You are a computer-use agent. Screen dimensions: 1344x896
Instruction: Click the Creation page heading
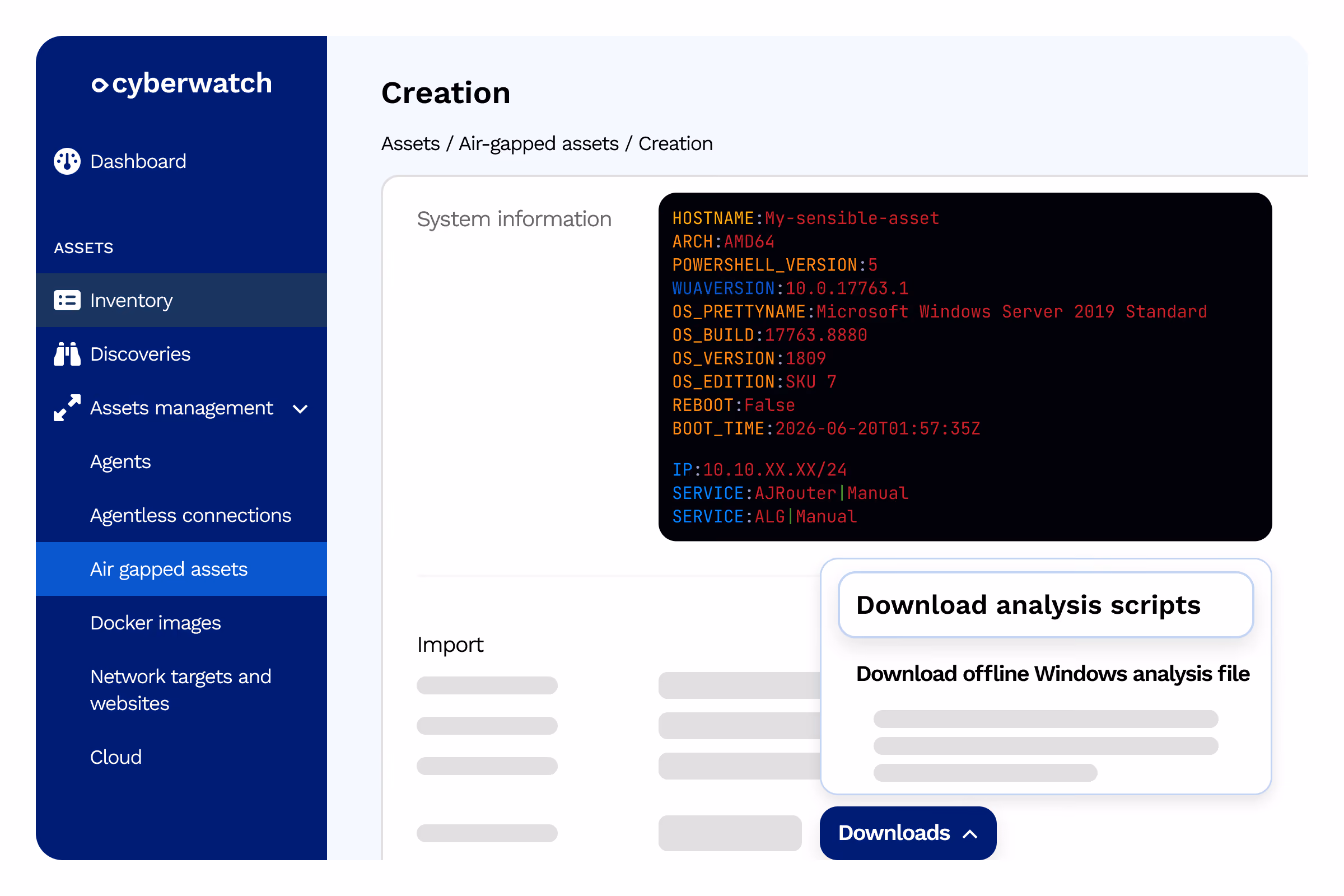(446, 92)
